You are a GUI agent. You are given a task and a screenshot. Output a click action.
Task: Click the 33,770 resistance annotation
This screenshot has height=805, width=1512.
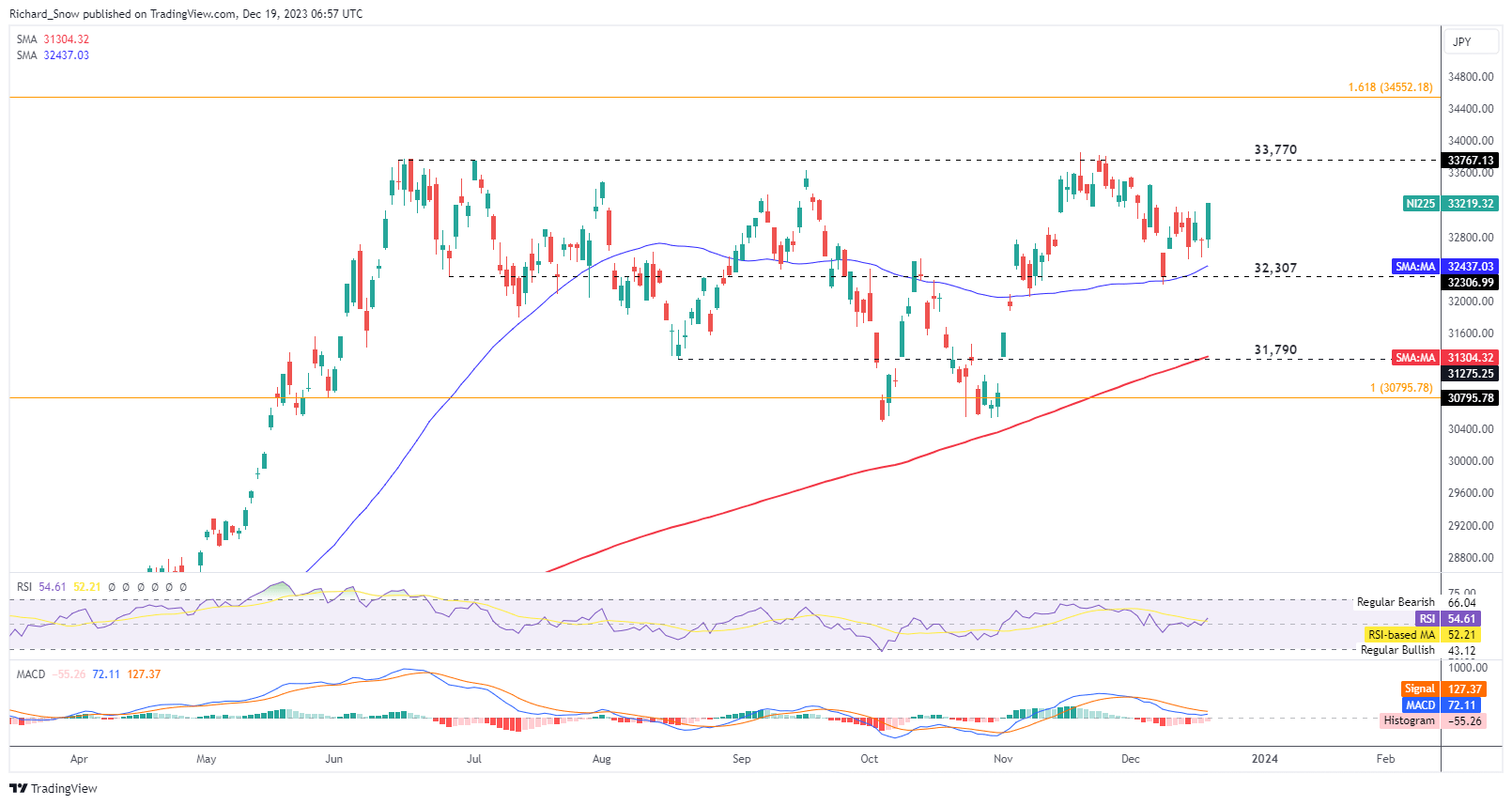pyautogui.click(x=1275, y=149)
